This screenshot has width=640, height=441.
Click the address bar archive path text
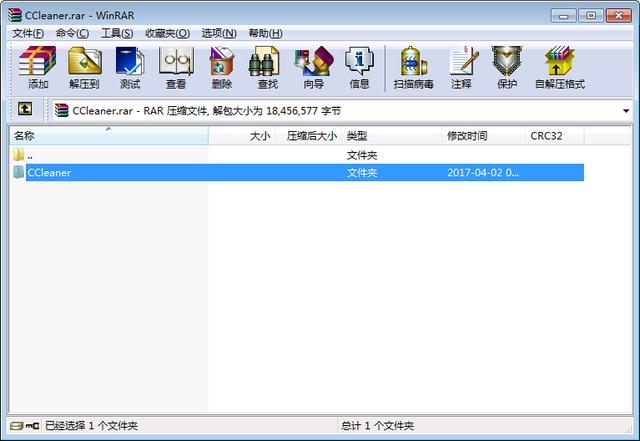(207, 111)
